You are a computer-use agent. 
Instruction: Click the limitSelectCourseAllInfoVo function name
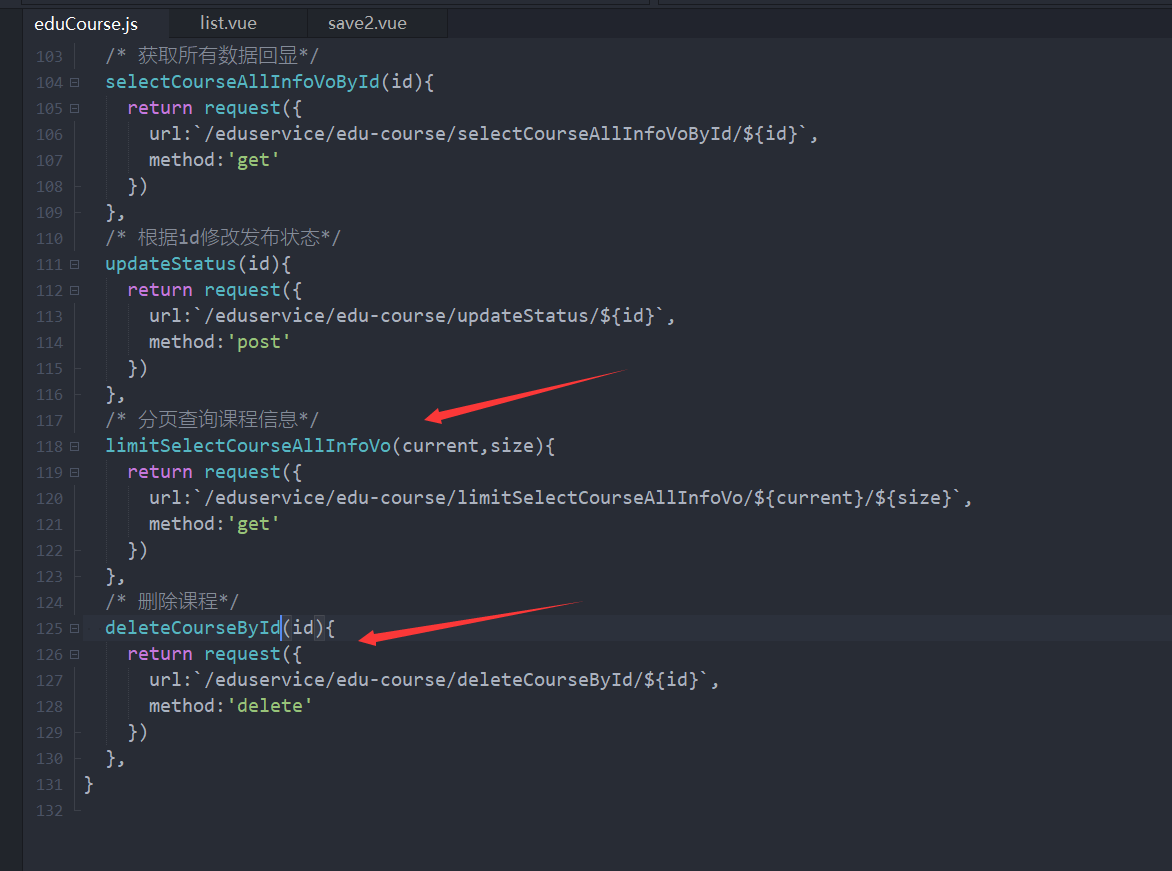tap(247, 446)
